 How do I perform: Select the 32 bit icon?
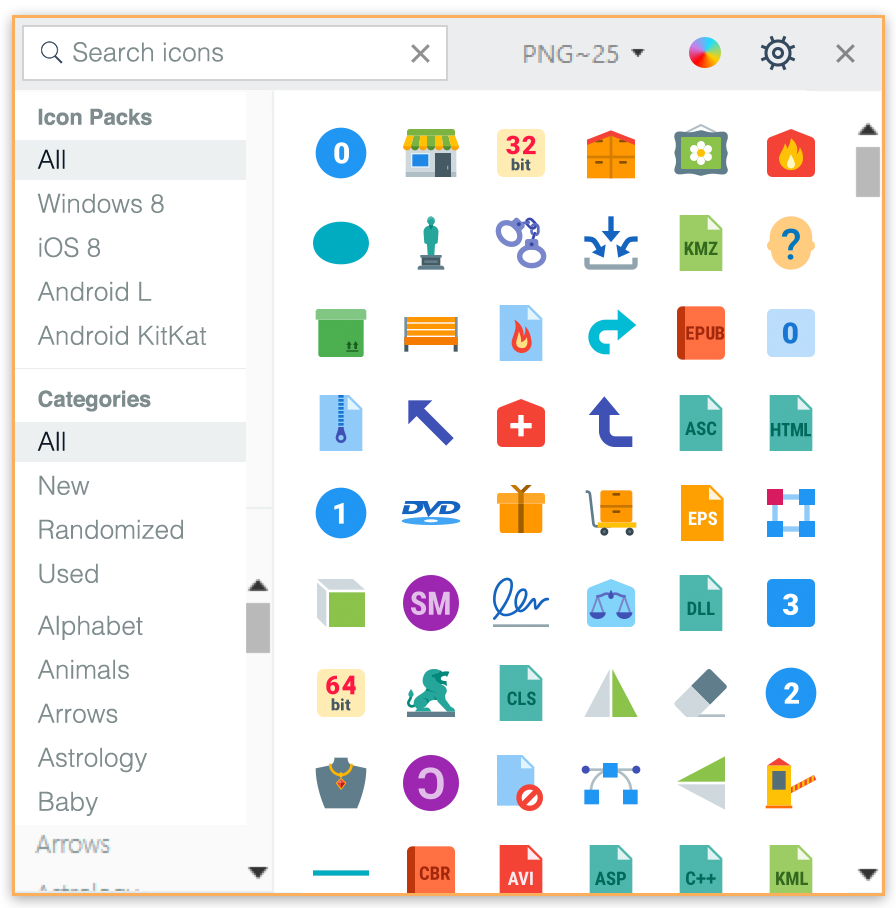point(521,153)
